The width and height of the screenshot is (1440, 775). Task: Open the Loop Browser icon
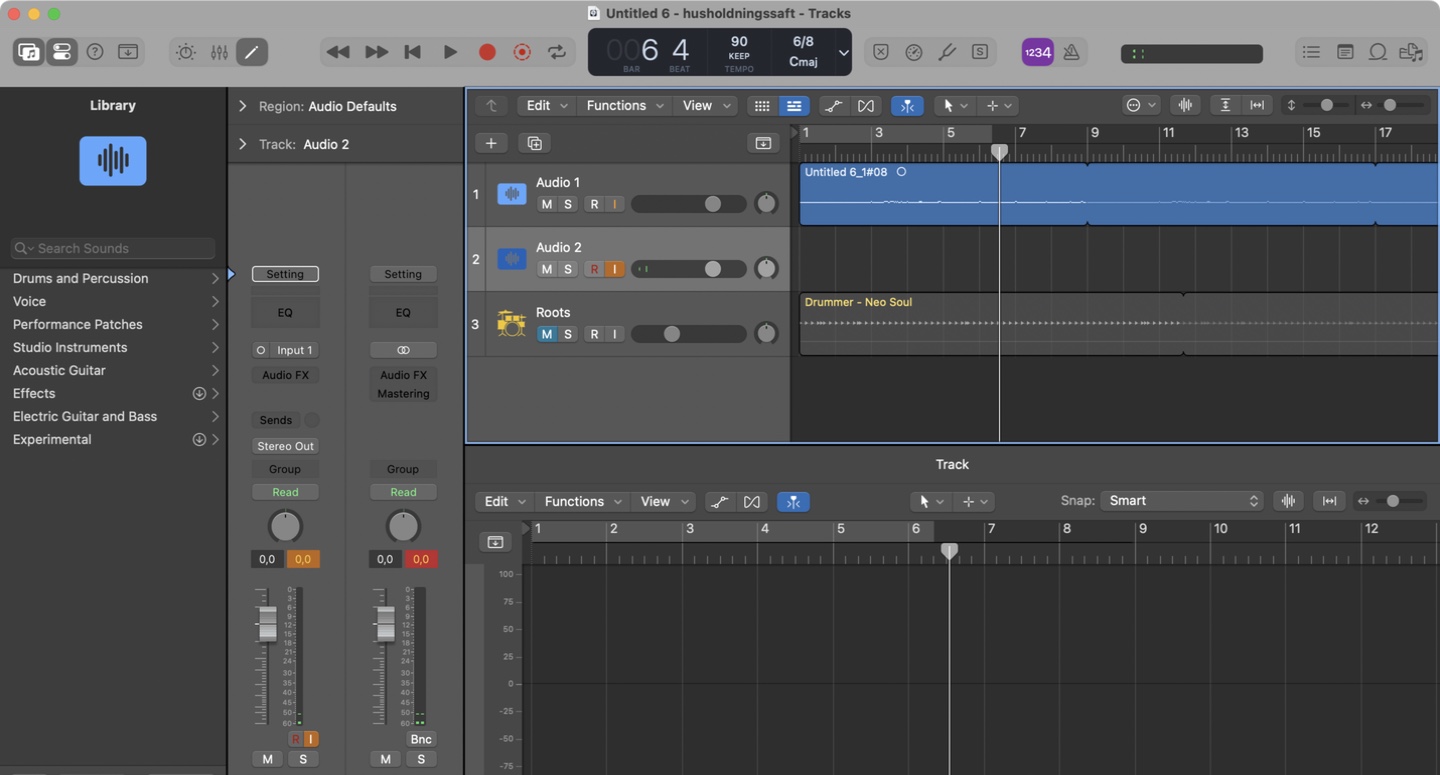pyautogui.click(x=1378, y=52)
